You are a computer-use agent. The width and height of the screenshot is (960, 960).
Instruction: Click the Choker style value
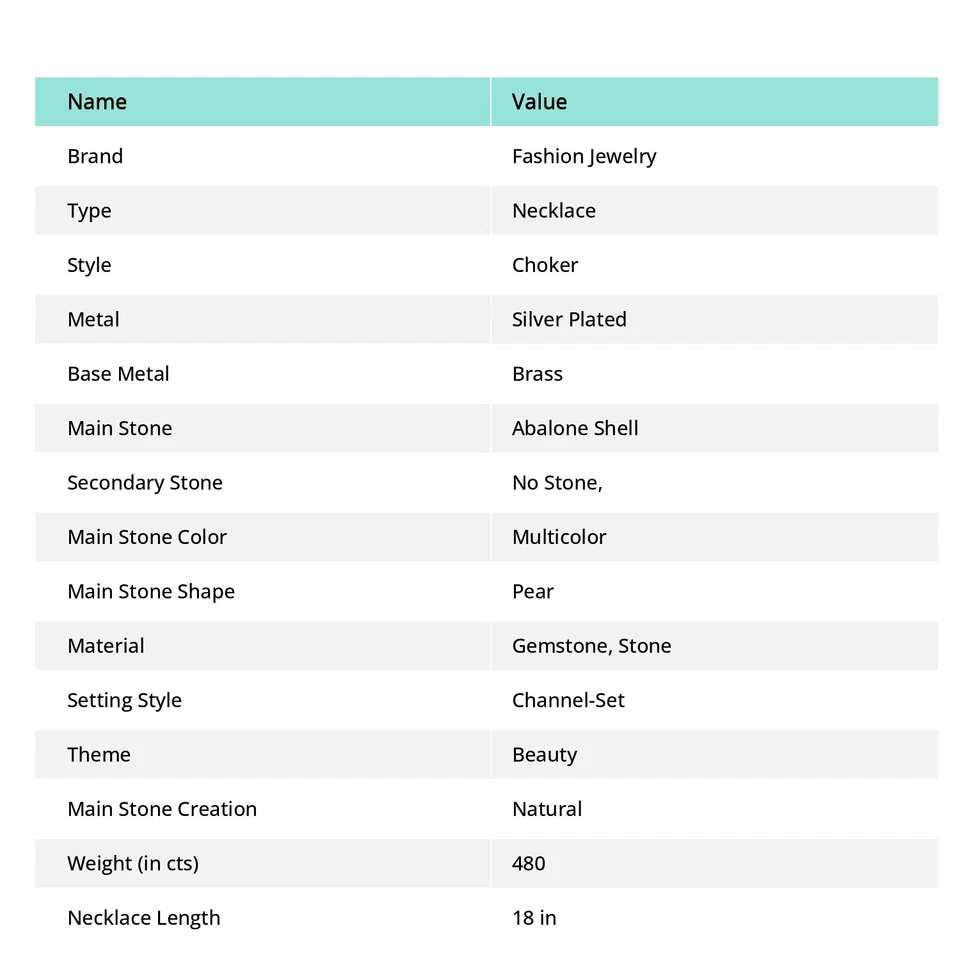click(545, 265)
